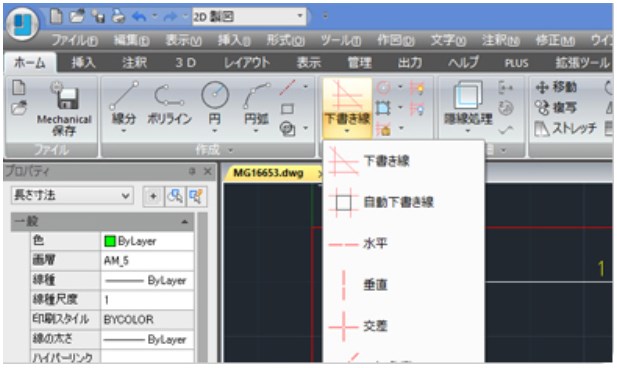This screenshot has height=368, width=617.
Task: Open the 文字 menu
Action: coord(449,40)
